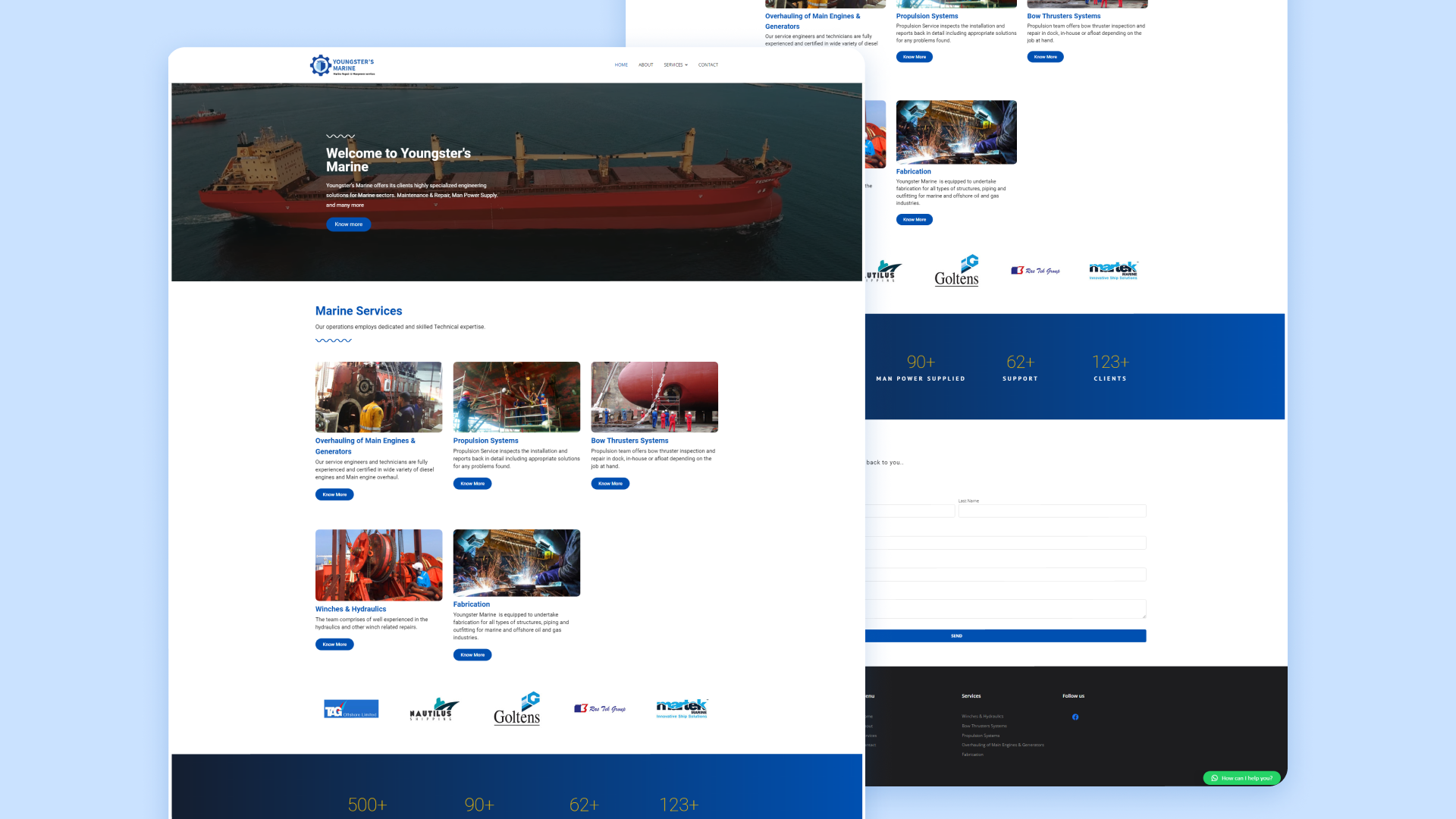This screenshot has height=819, width=1456.
Task: Open footer link Overhauling of Main Engines & Generators
Action: click(x=1003, y=745)
